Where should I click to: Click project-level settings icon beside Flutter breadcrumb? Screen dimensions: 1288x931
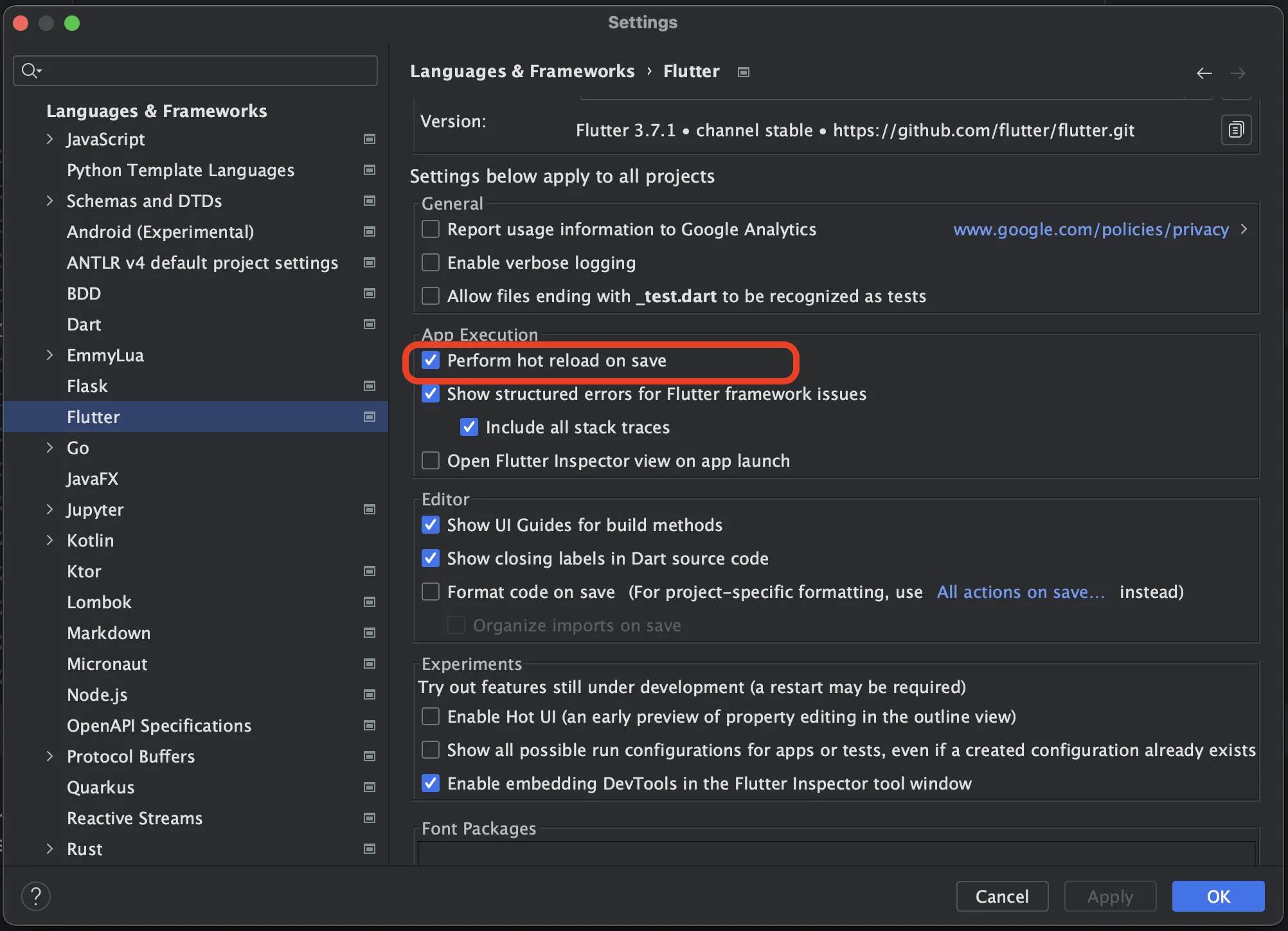pyautogui.click(x=744, y=72)
